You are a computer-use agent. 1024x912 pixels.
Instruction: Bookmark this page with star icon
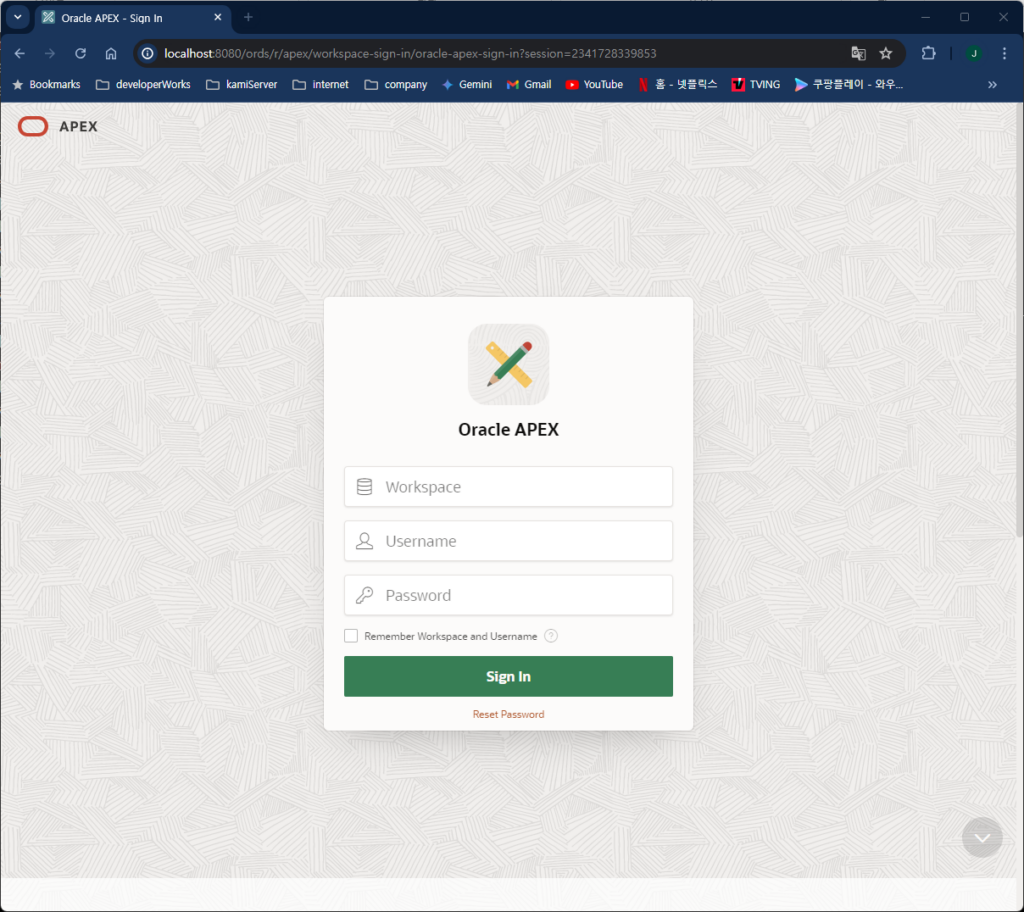click(886, 54)
